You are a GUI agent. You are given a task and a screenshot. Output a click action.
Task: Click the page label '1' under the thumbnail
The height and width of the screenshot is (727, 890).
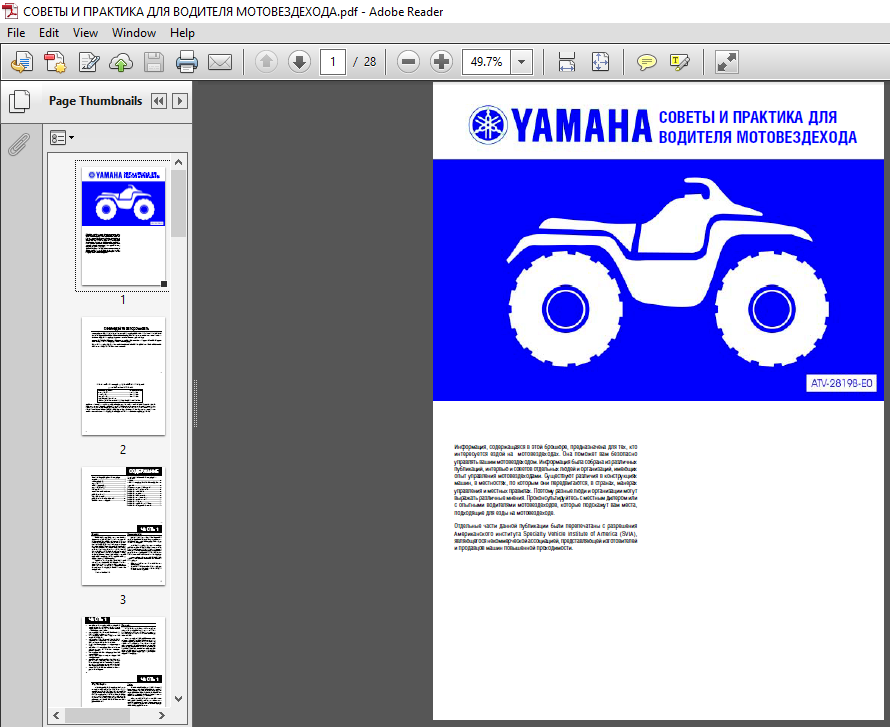[x=123, y=300]
